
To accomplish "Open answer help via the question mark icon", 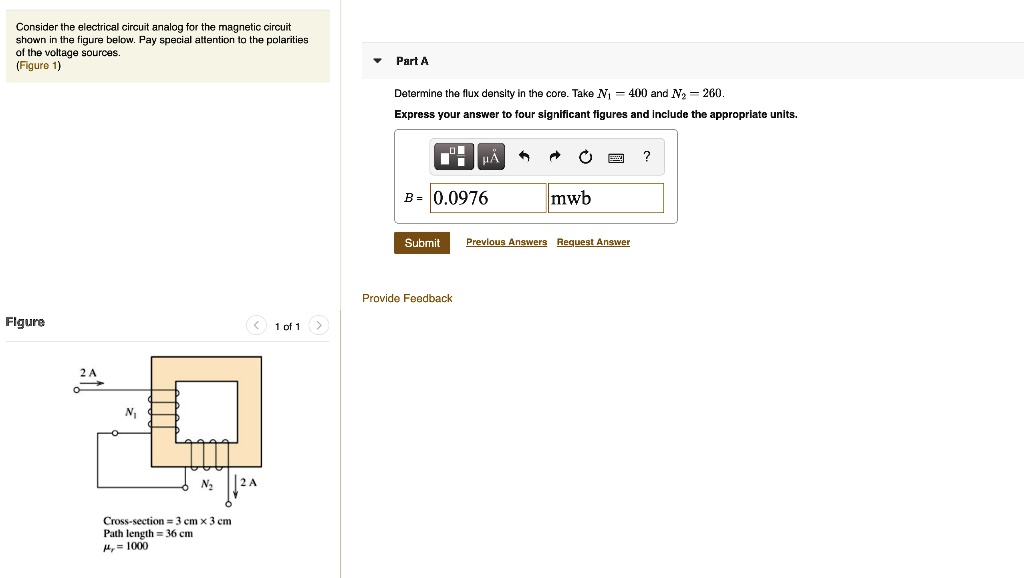I will (646, 156).
